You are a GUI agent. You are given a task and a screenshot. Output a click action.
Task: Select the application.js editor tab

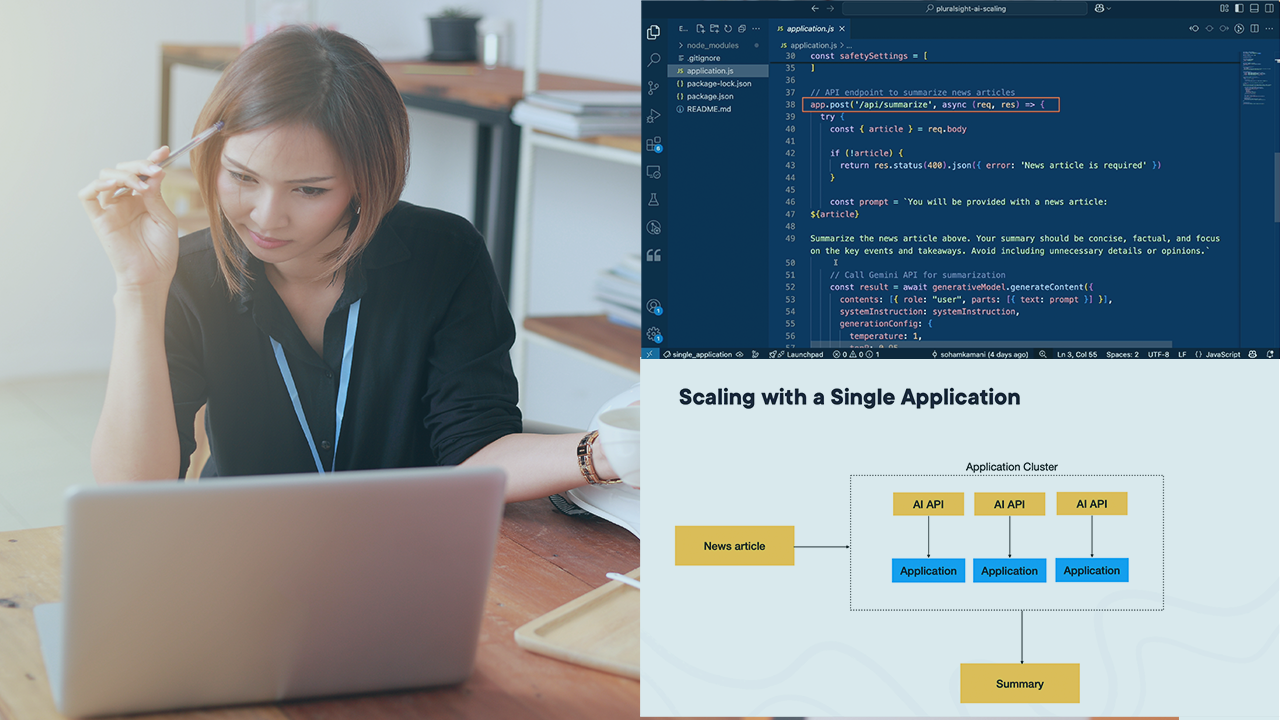[x=809, y=29]
